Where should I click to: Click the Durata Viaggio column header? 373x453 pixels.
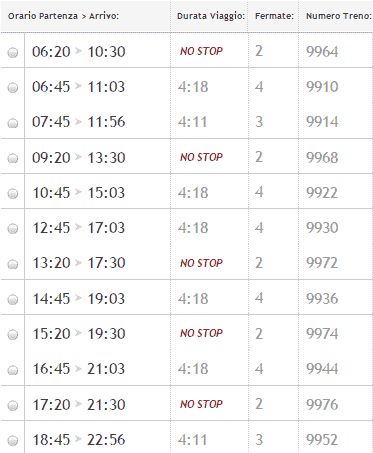pos(211,16)
